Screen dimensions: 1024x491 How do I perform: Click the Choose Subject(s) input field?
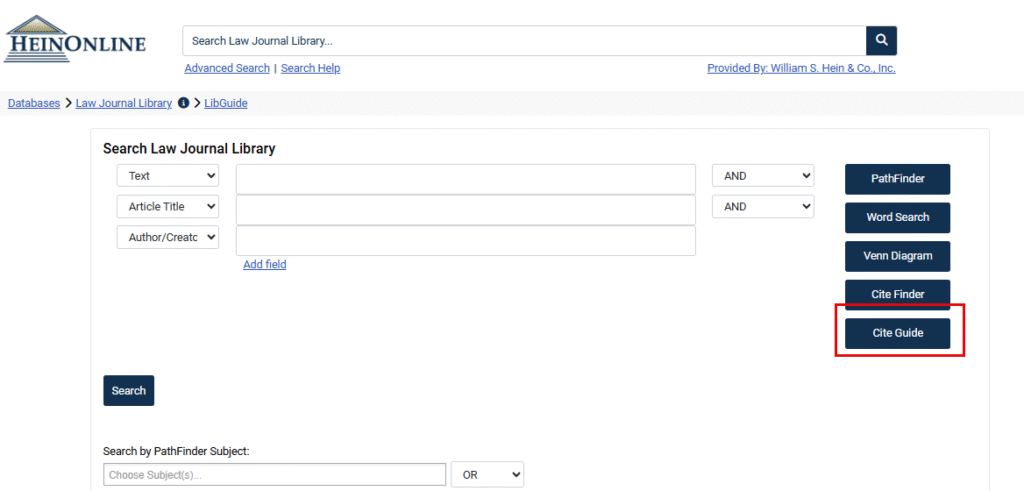(x=274, y=474)
